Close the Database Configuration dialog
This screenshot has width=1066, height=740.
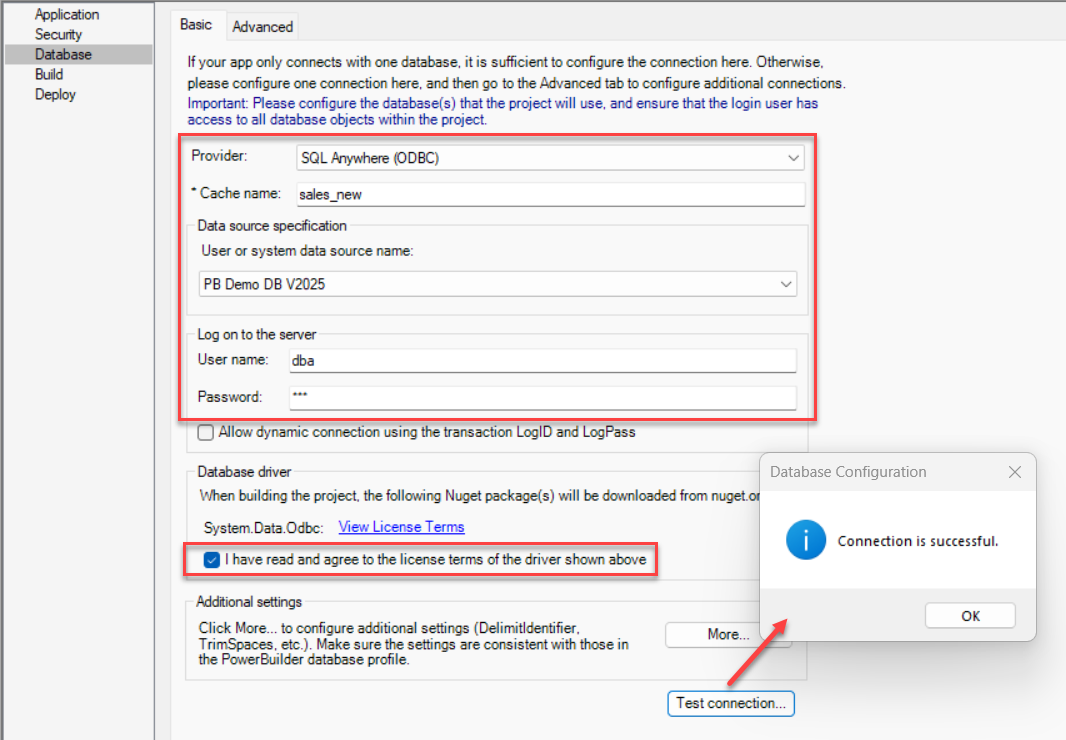[x=1014, y=472]
